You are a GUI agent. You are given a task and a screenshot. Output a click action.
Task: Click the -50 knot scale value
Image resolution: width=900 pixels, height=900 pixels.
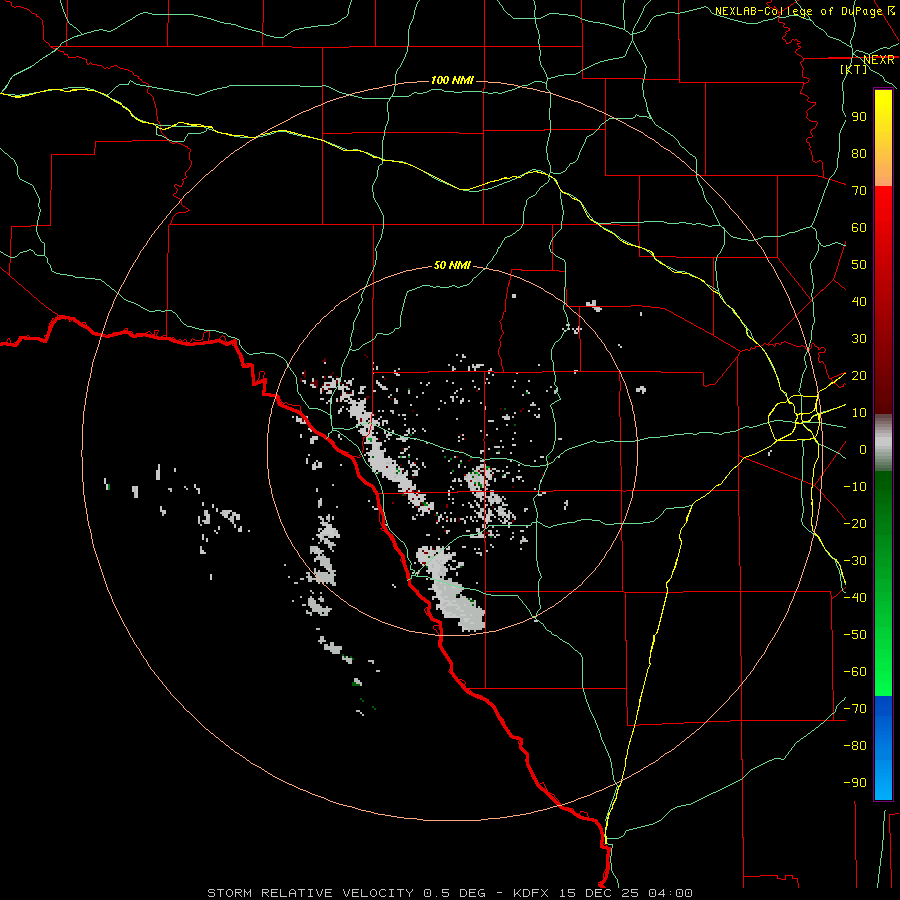pos(855,635)
